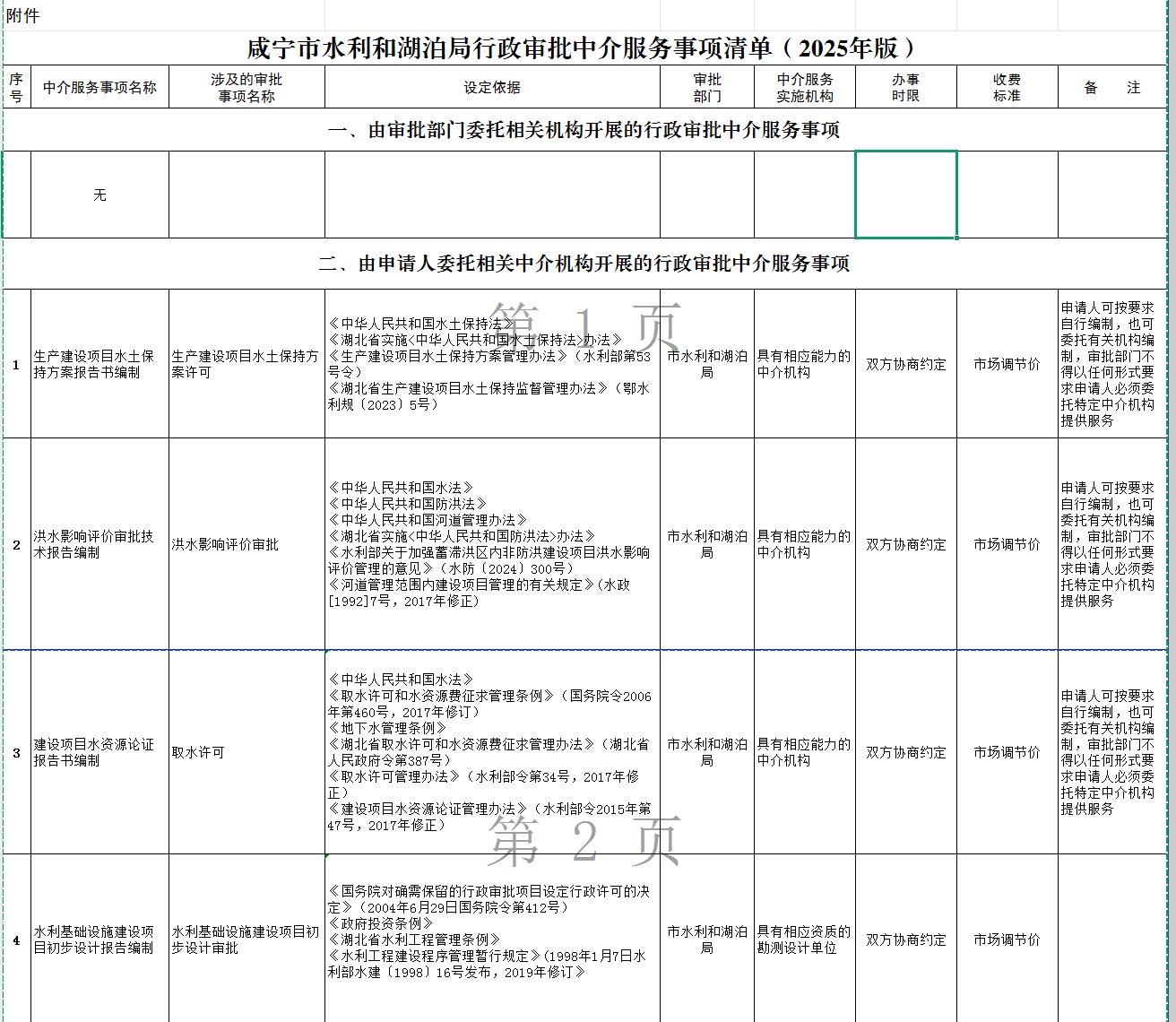
Task: Click the 收费标准 column header
Action: [x=1007, y=87]
